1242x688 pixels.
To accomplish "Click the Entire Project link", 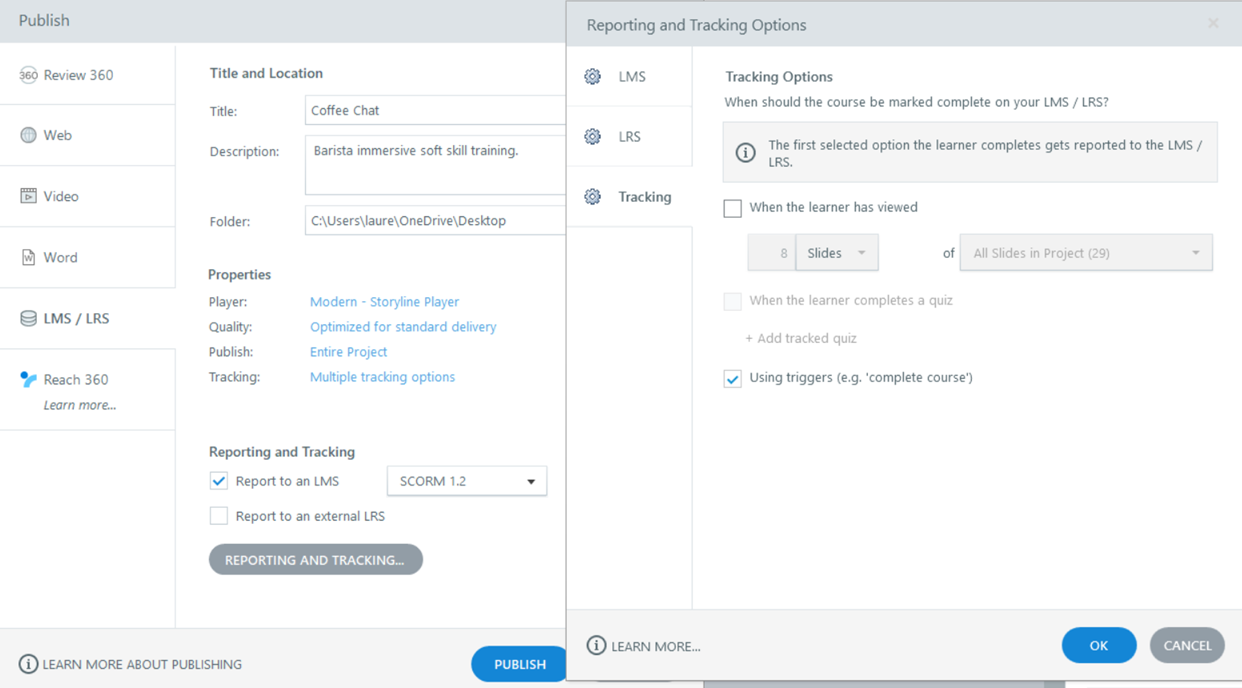I will [348, 351].
